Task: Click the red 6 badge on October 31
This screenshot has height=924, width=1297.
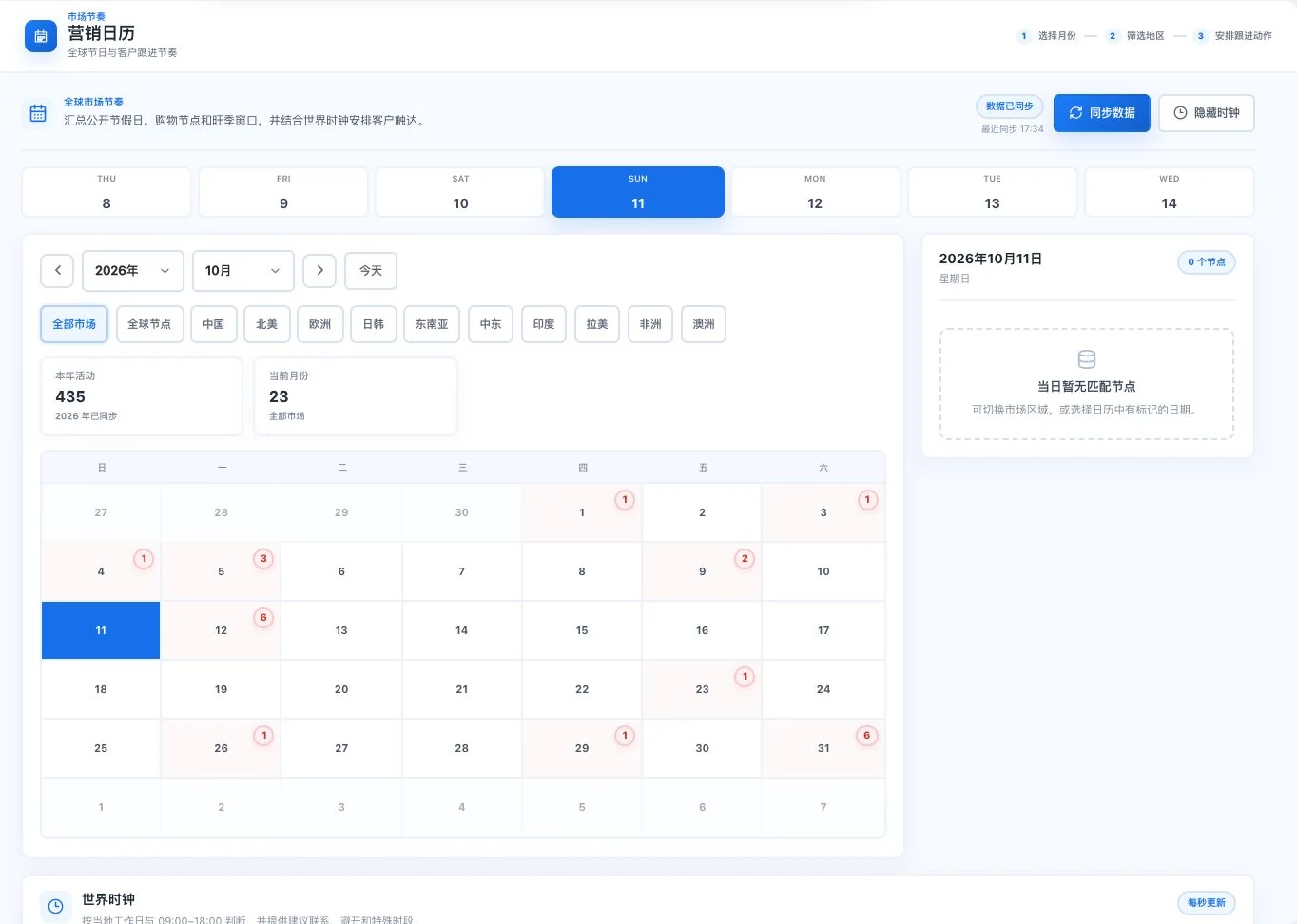Action: (866, 736)
